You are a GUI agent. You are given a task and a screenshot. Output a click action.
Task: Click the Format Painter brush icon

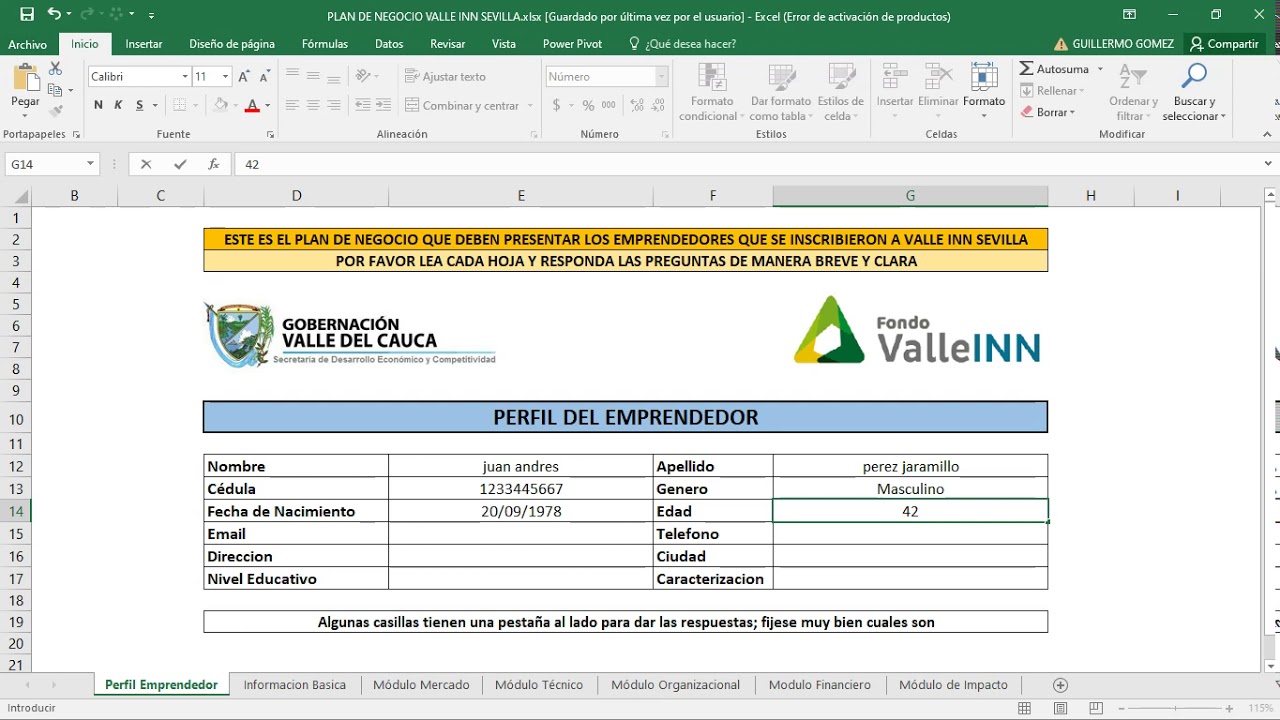[x=55, y=111]
